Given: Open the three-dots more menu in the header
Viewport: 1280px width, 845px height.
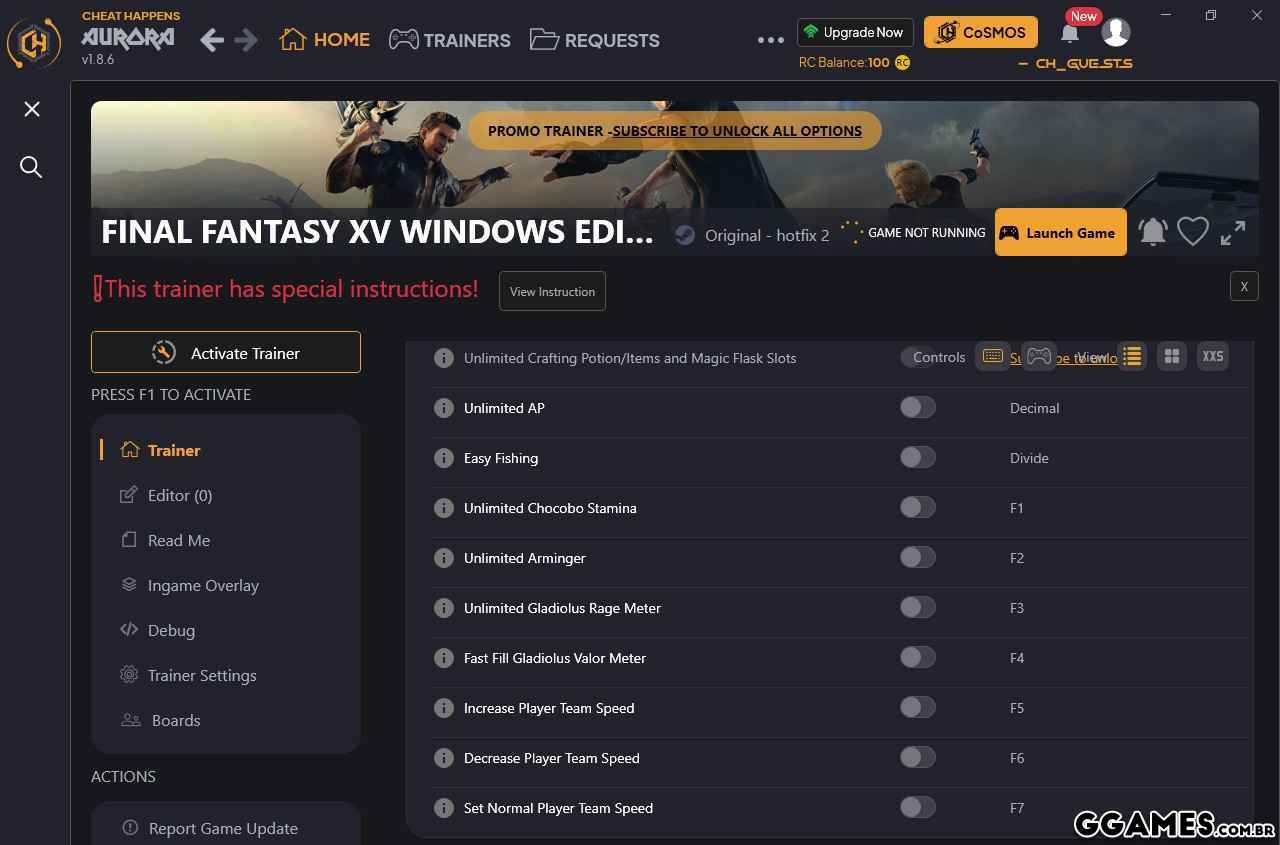Looking at the screenshot, I should (771, 40).
